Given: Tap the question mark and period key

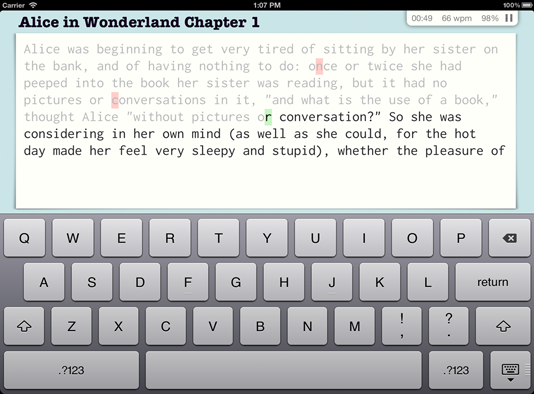Looking at the screenshot, I should click(449, 326).
